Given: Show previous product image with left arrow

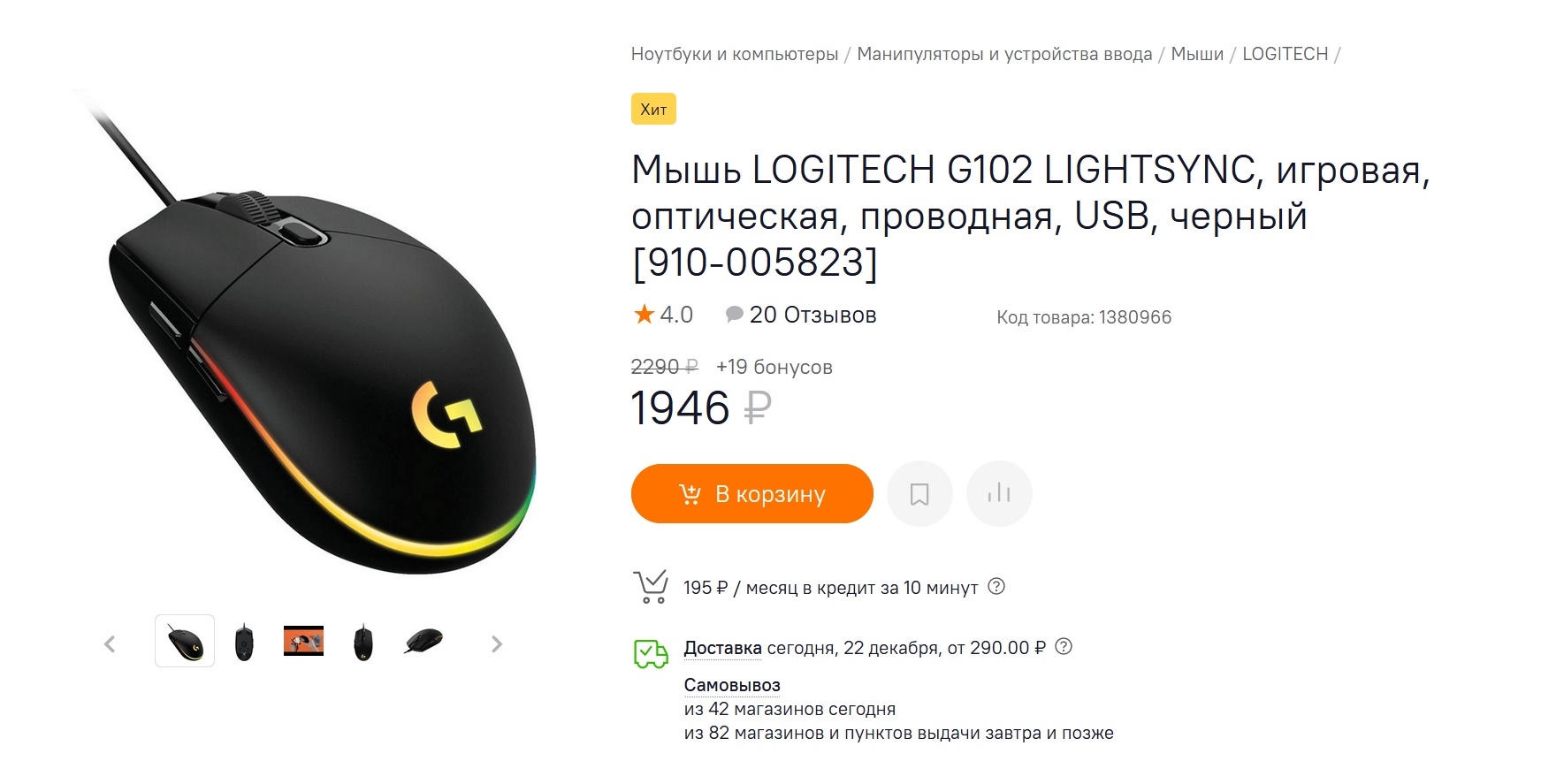Looking at the screenshot, I should 110,644.
